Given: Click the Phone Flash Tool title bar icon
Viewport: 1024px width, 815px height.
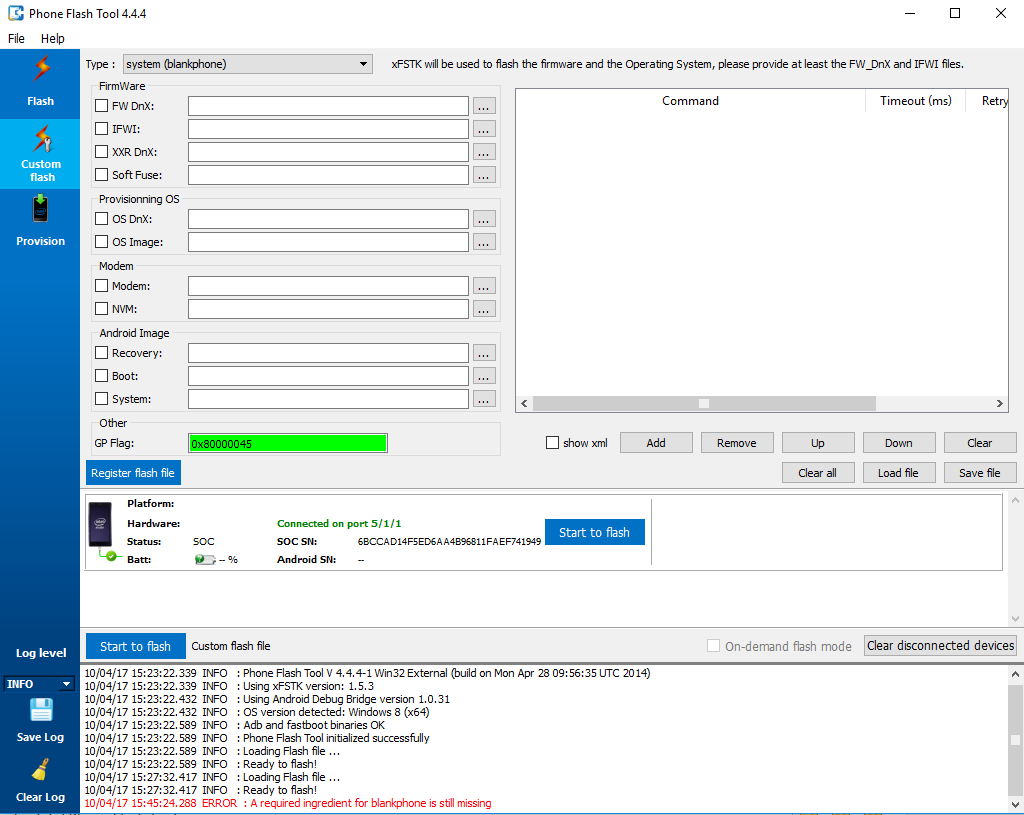Looking at the screenshot, I should pos(16,13).
